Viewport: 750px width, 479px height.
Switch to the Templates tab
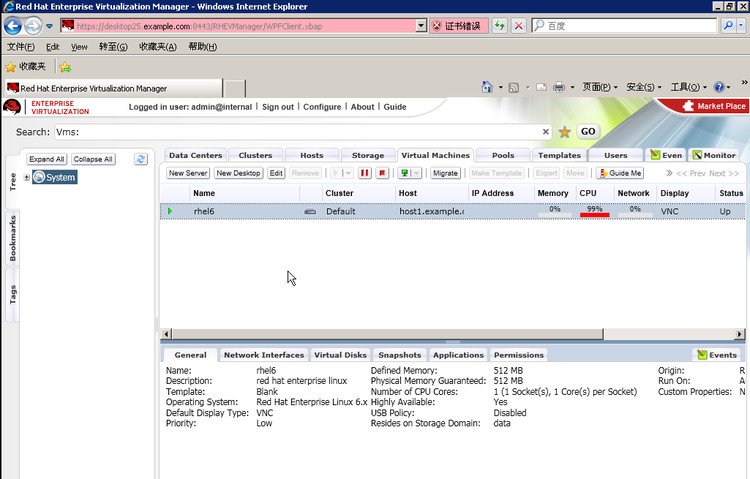[x=559, y=155]
